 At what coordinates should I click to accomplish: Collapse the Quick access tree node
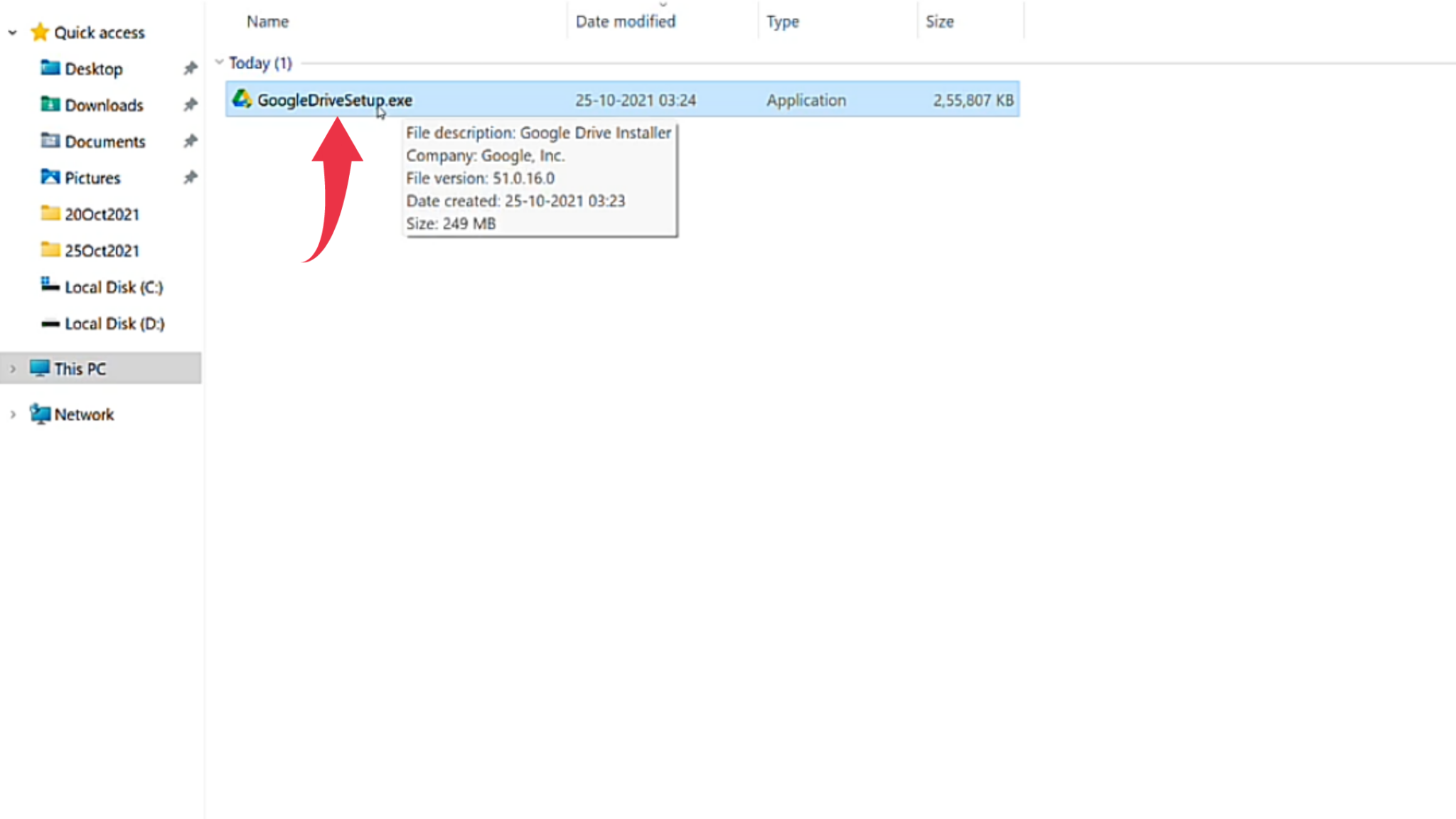tap(12, 33)
